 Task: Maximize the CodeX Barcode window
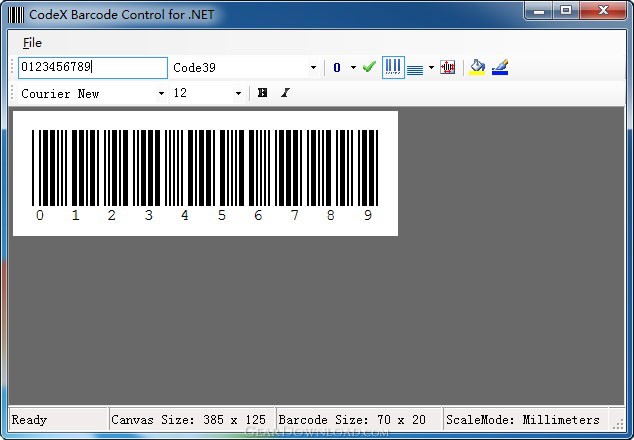(566, 11)
